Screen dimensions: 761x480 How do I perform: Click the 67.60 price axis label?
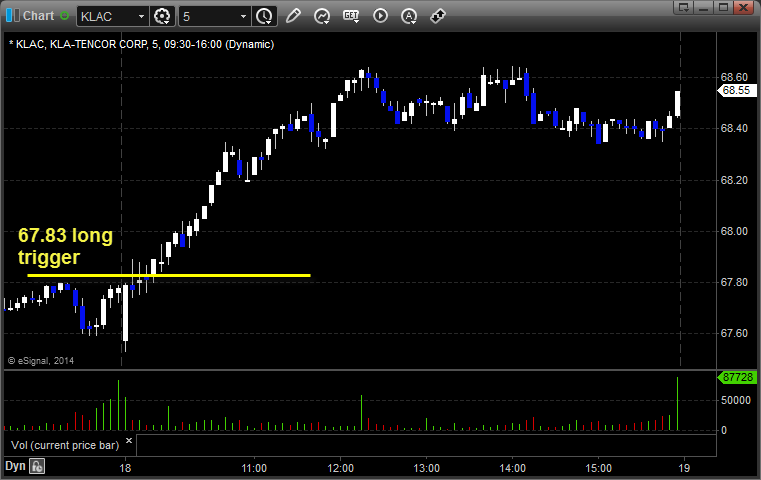click(734, 333)
